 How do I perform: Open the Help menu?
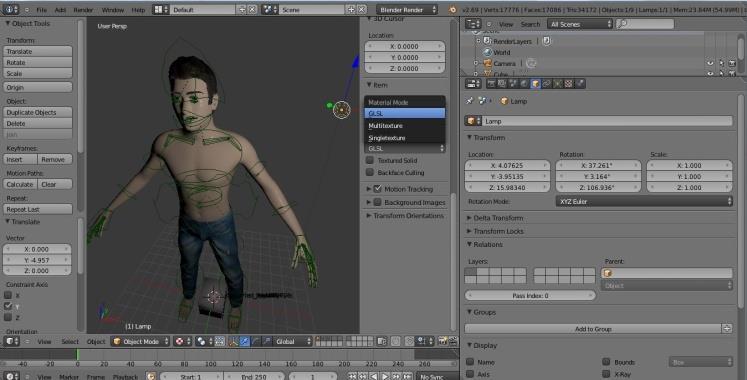[x=138, y=10]
